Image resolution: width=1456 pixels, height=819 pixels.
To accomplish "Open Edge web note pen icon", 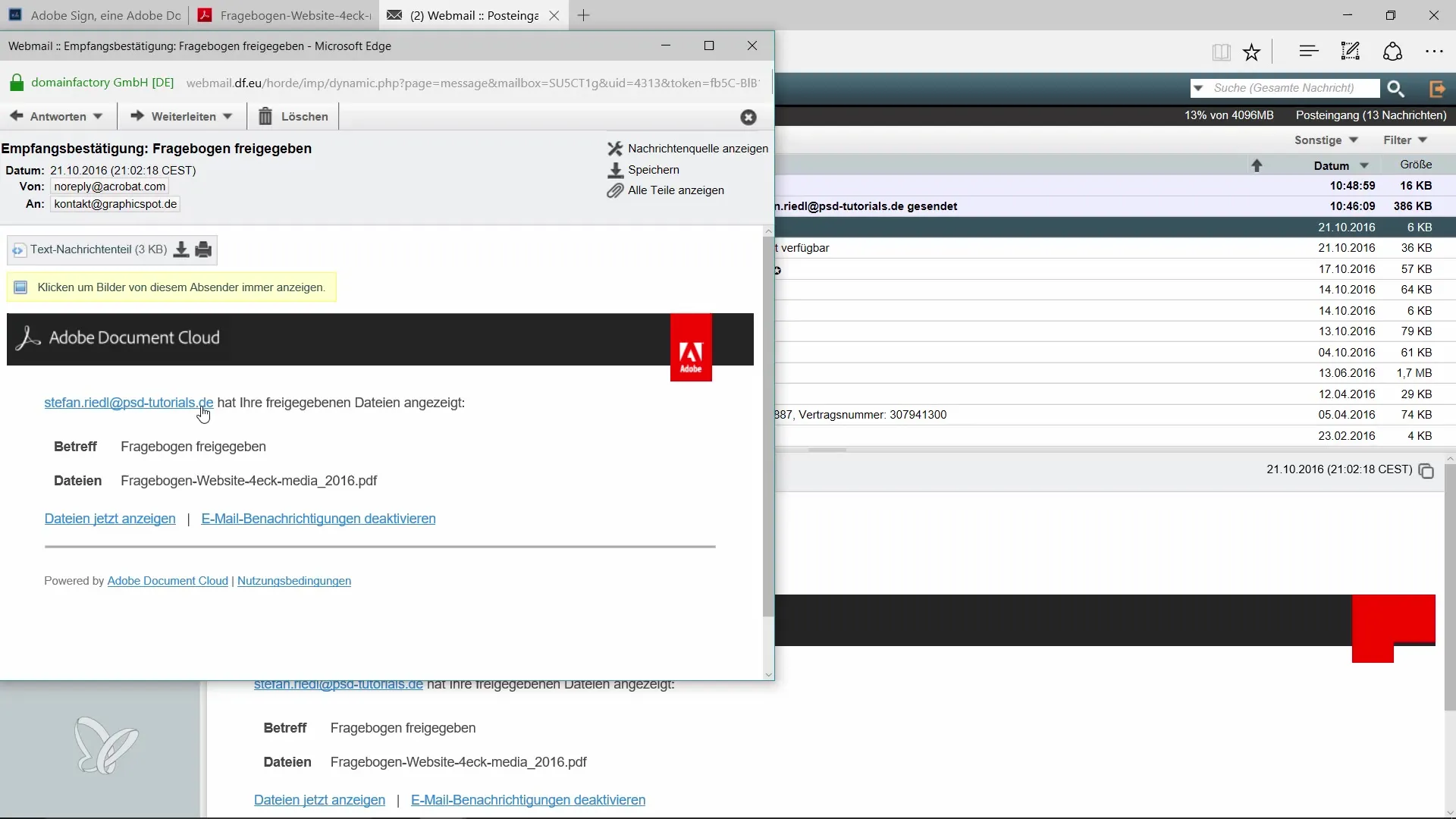I will coord(1351,52).
